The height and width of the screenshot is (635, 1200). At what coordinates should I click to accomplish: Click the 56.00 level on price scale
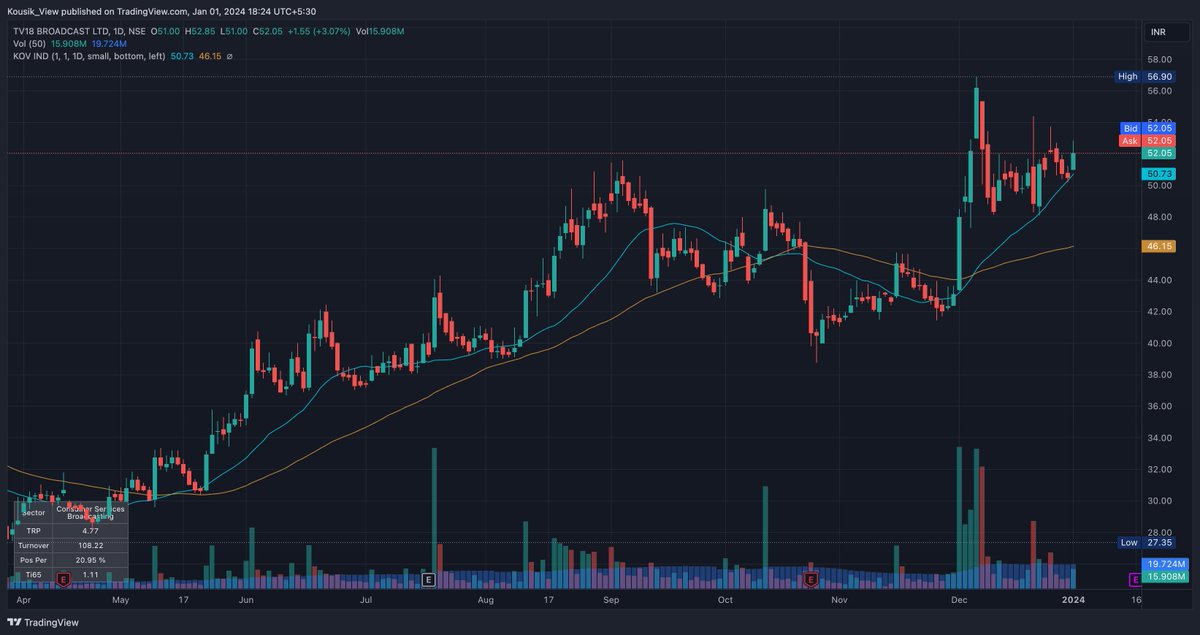point(1159,90)
